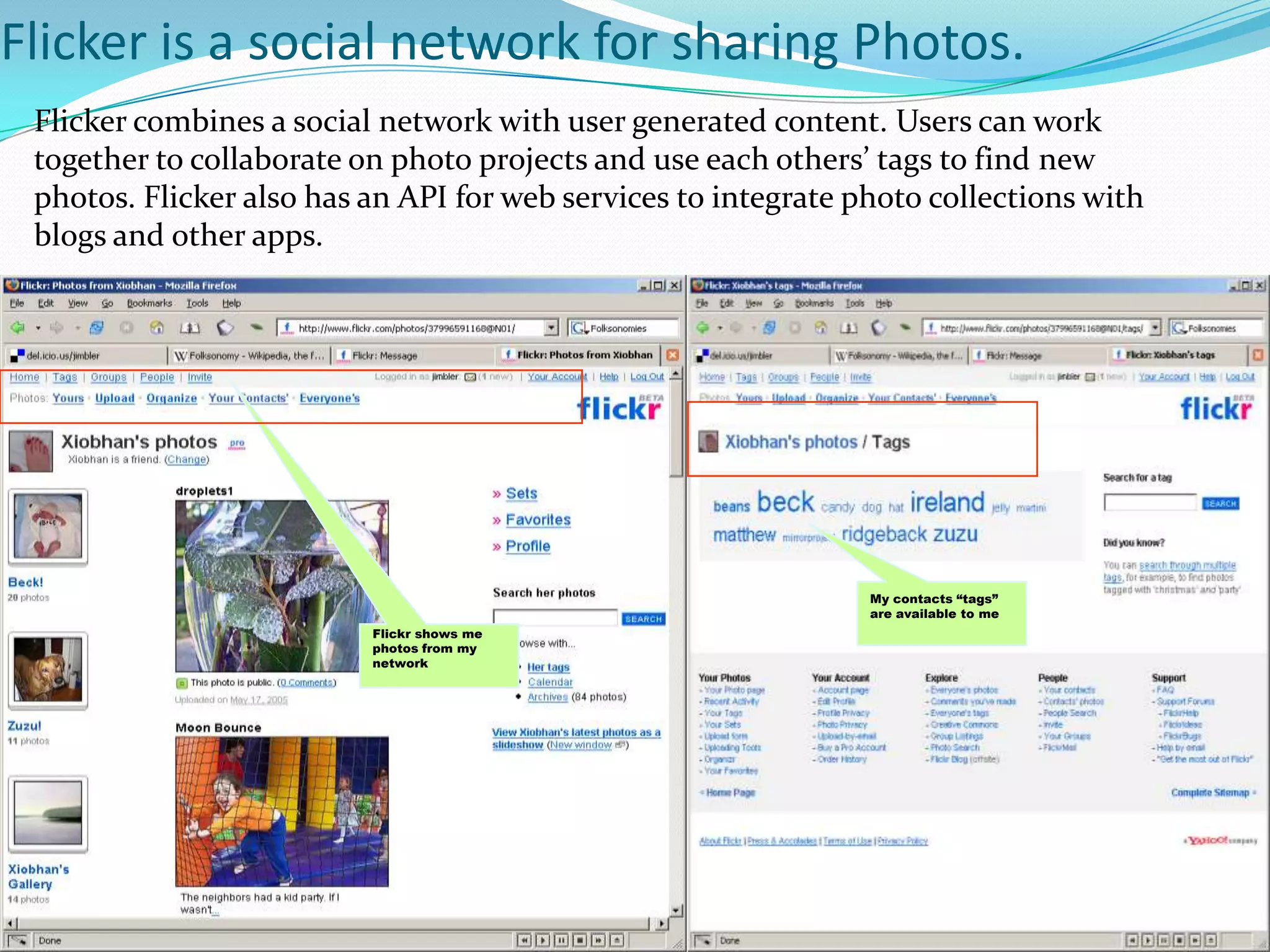The image size is (1270, 952).
Task: Click into the Search for a tag field
Action: [x=1150, y=503]
